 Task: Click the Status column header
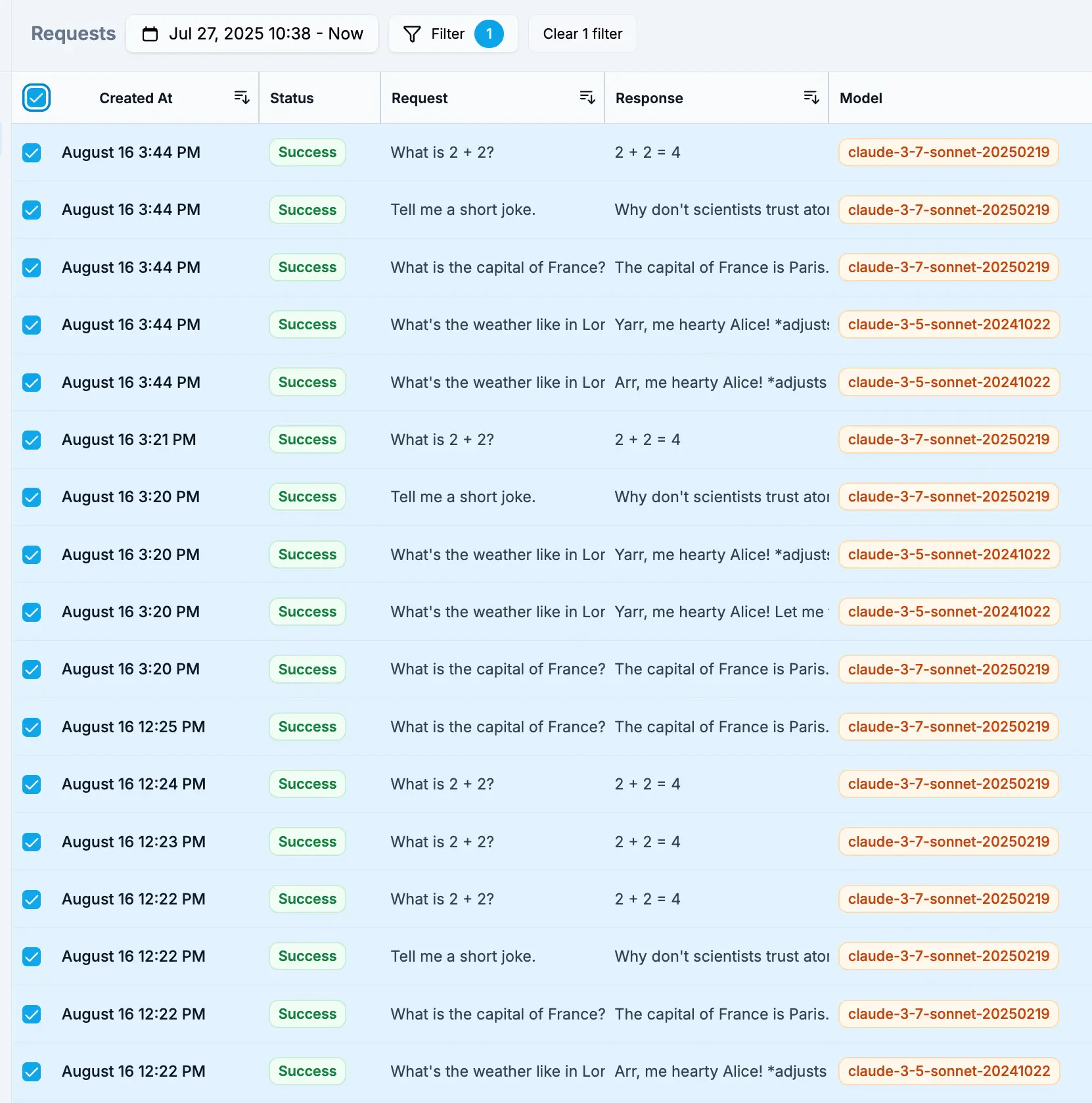(x=292, y=98)
